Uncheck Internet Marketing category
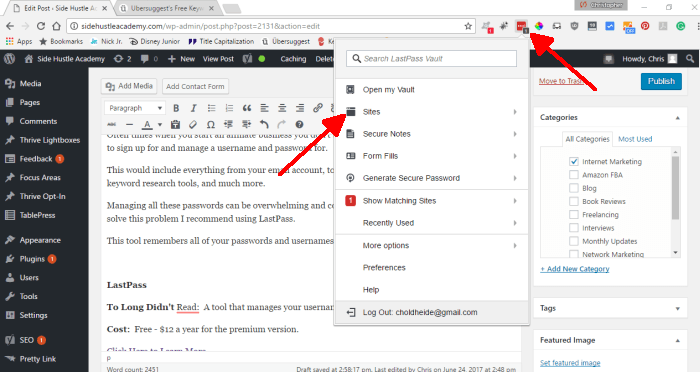Screen dimensions: 700x372 click(574, 162)
